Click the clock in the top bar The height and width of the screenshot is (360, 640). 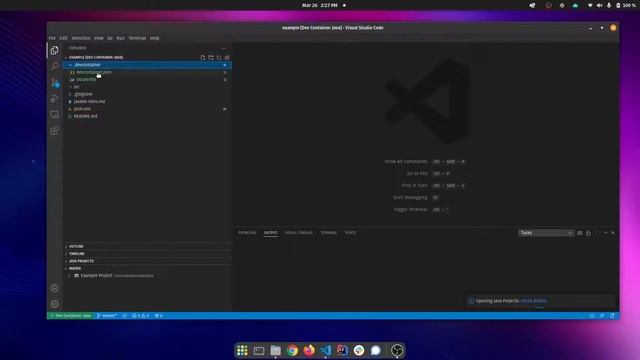tap(320, 5)
